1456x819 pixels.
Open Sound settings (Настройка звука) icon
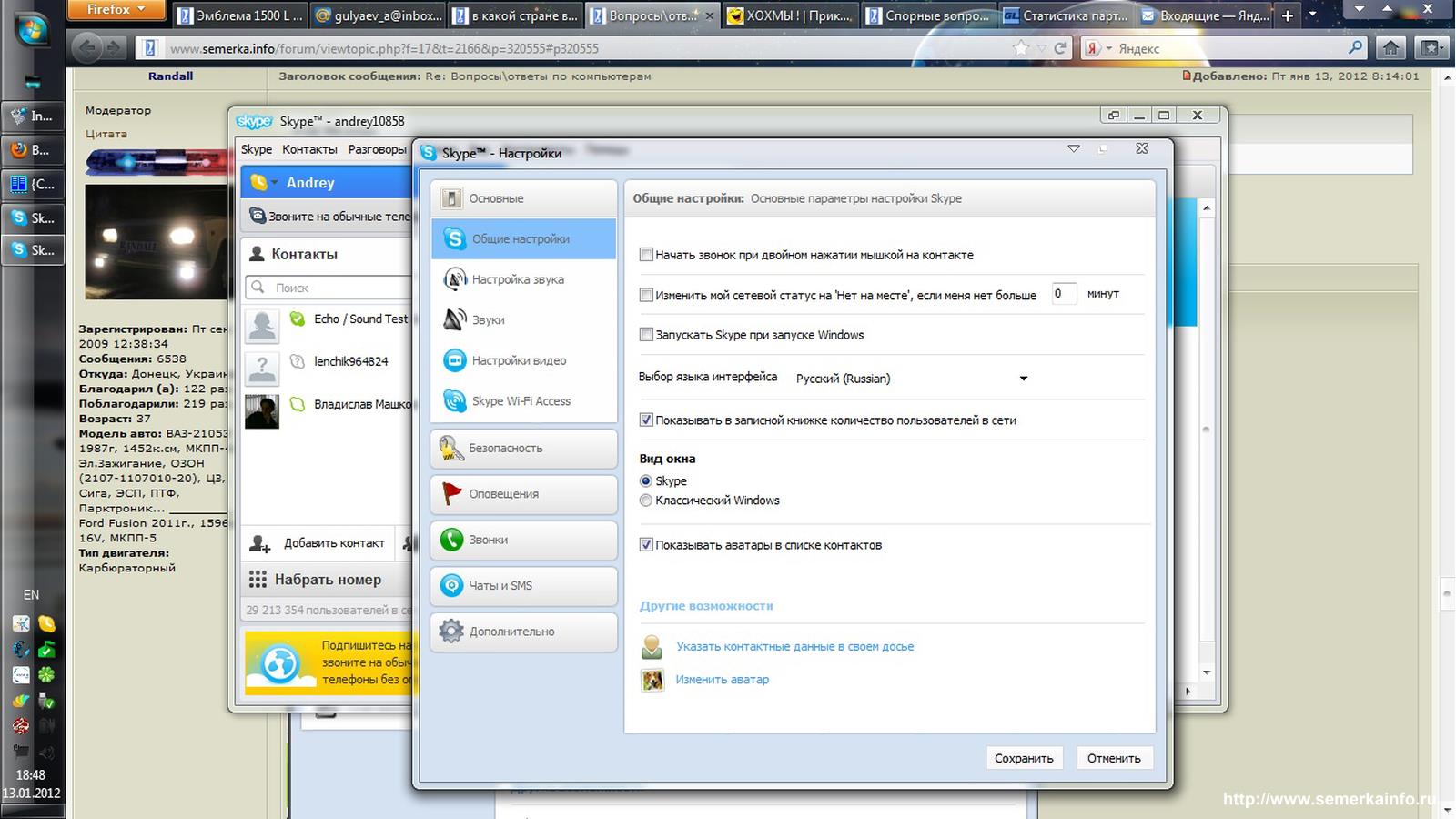pos(454,279)
